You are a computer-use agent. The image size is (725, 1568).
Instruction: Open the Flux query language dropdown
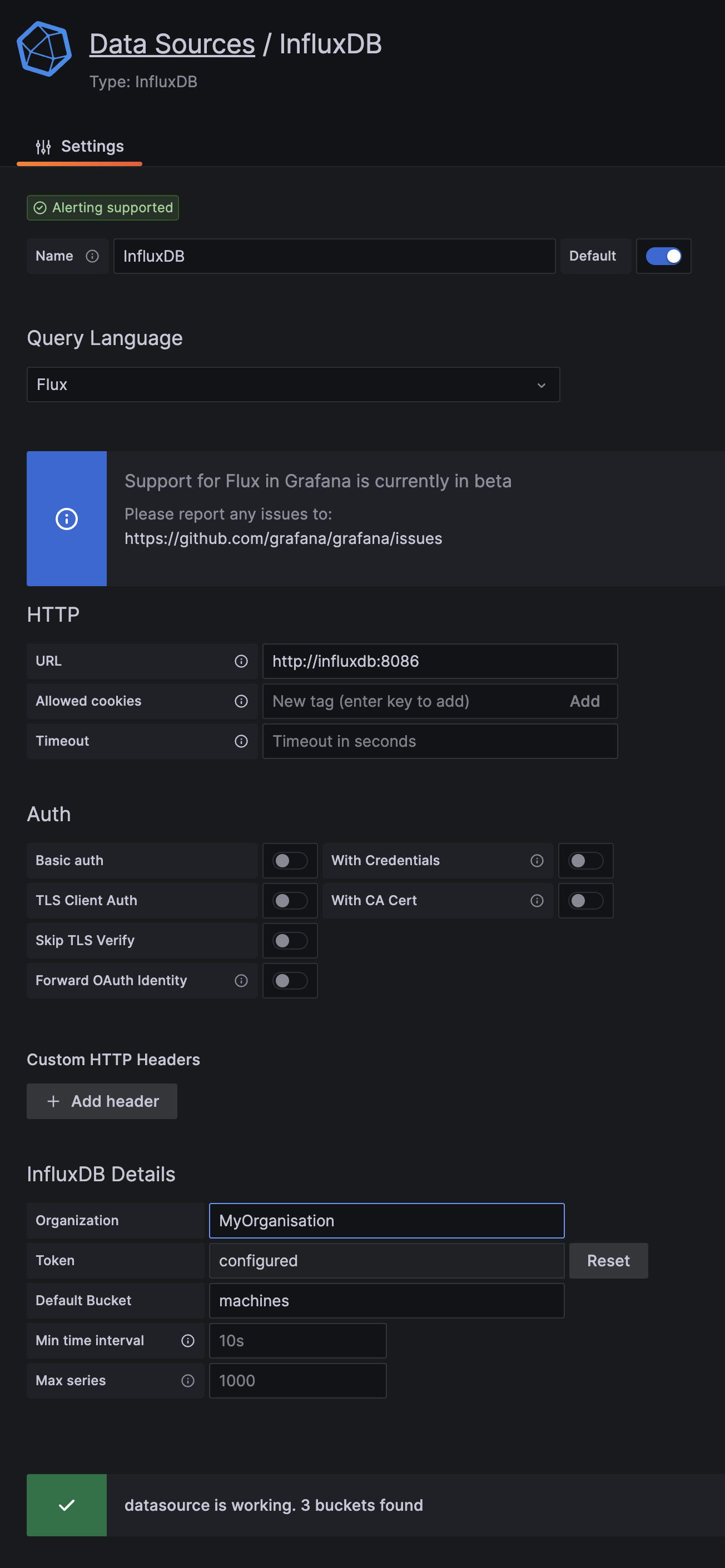(x=293, y=384)
